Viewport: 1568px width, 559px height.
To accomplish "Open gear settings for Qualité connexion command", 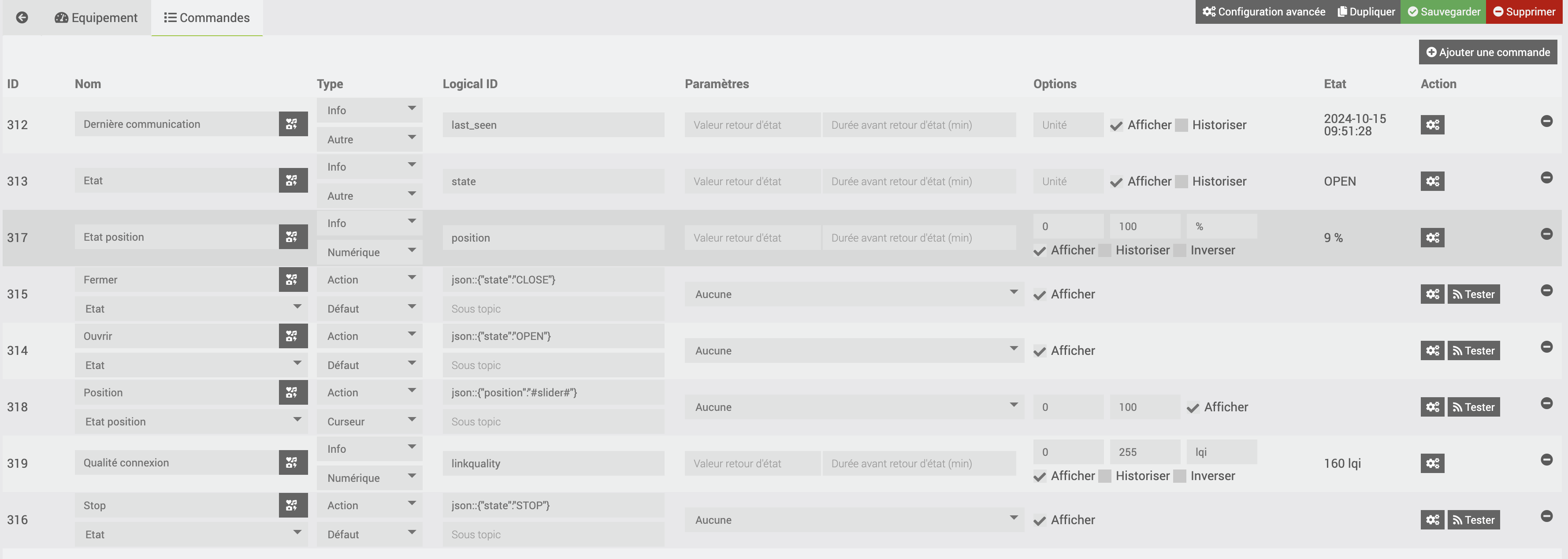I will tap(1432, 463).
